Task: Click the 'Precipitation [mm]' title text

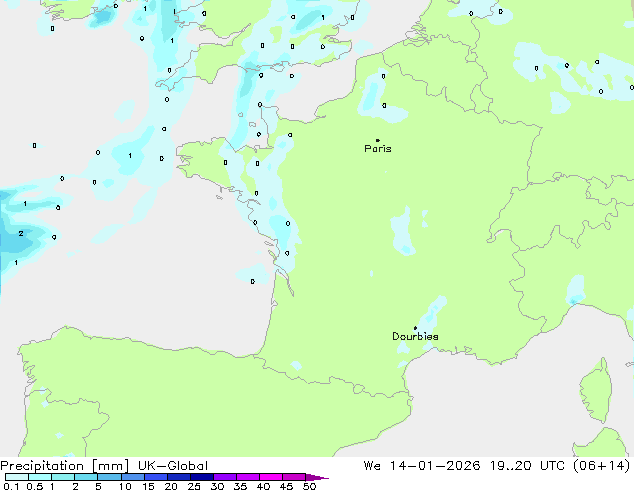Action: (65, 466)
